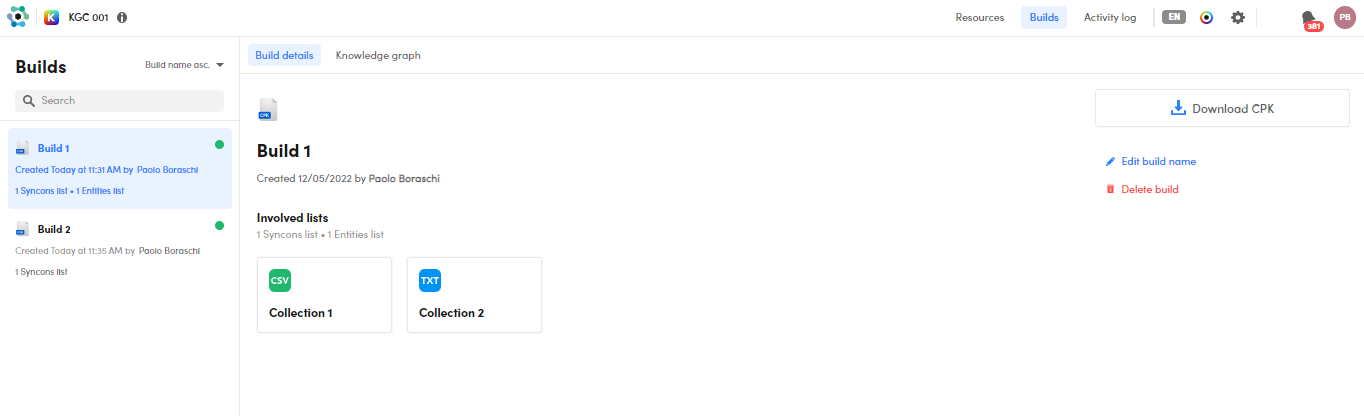Click the TXT icon on Collection 2
The width and height of the screenshot is (1364, 416).
click(x=430, y=280)
